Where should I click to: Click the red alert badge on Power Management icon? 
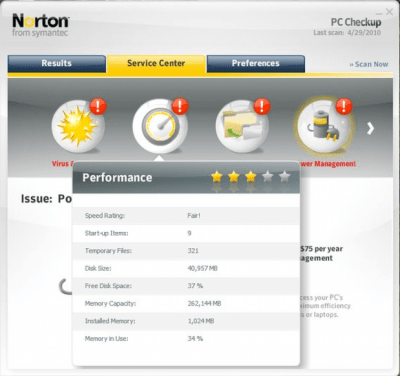(344, 106)
